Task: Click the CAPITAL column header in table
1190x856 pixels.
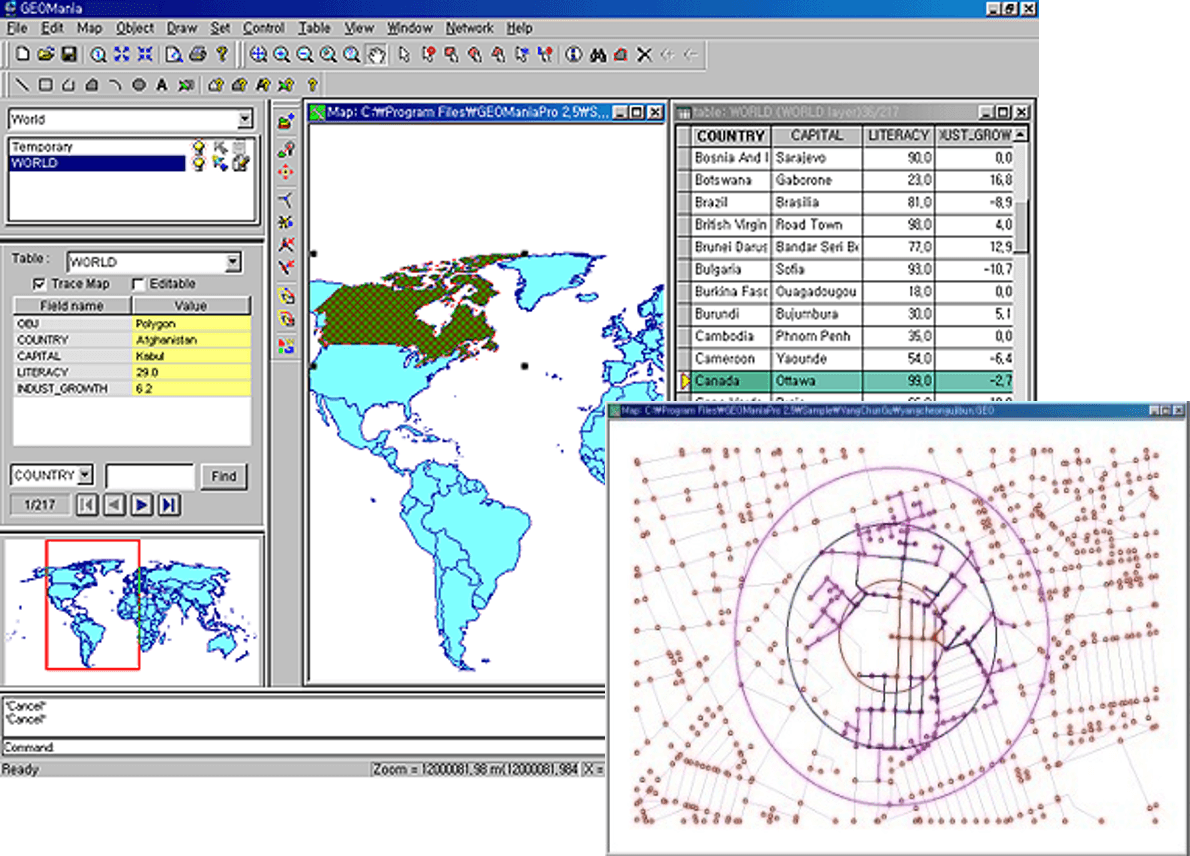Action: point(817,136)
